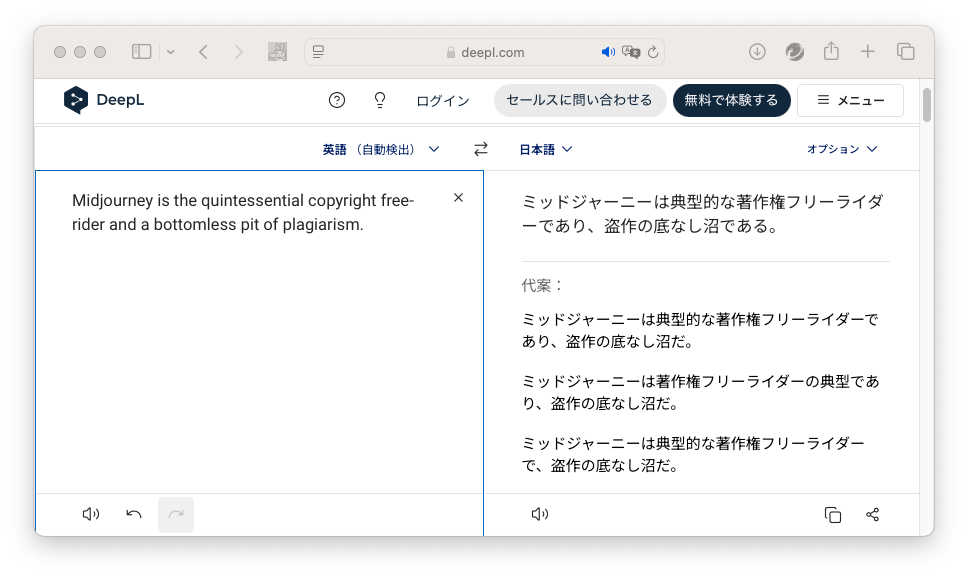Clear source text with the X button
Viewport: 968px width, 578px height.
[x=458, y=198]
